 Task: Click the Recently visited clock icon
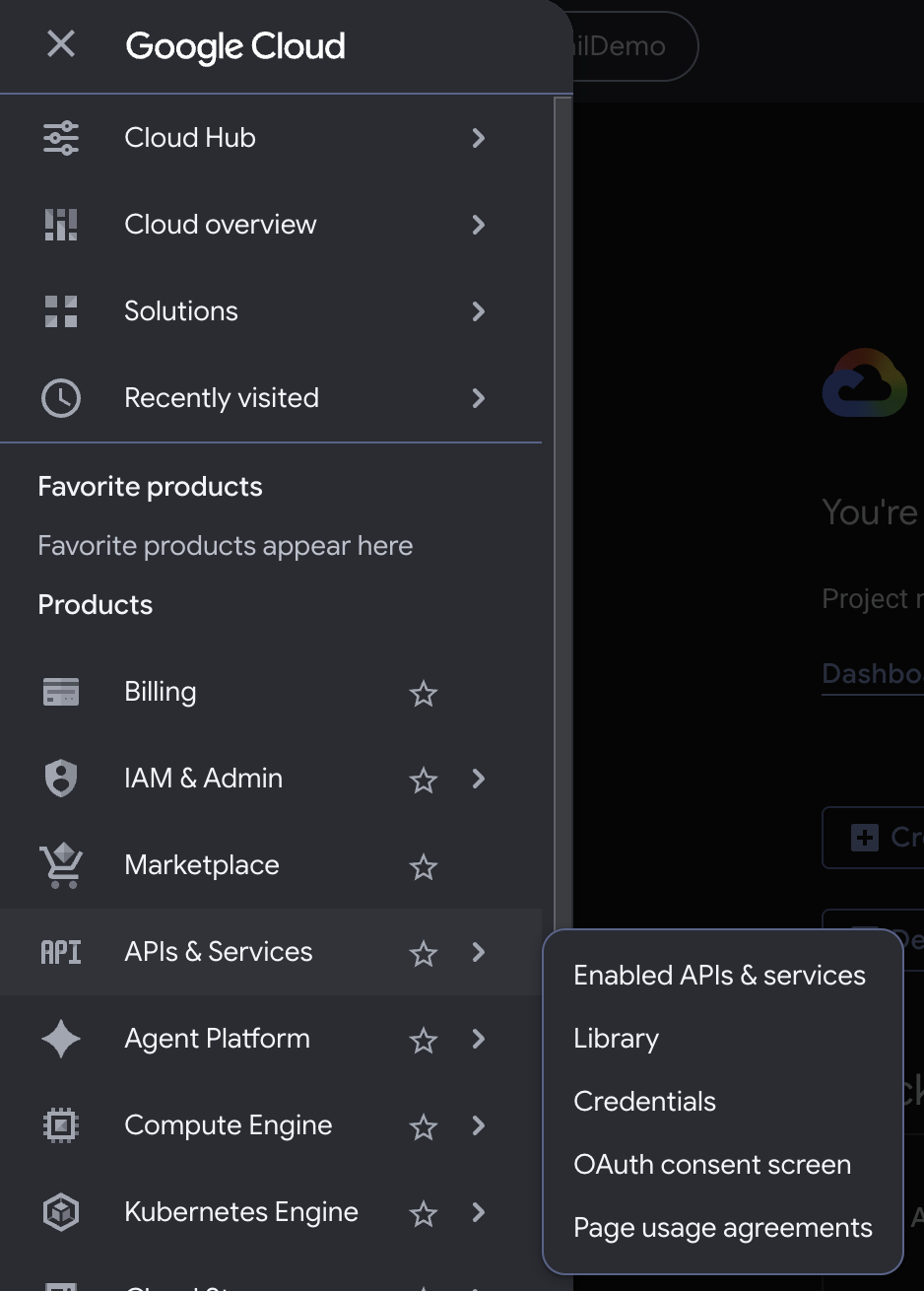(x=61, y=398)
